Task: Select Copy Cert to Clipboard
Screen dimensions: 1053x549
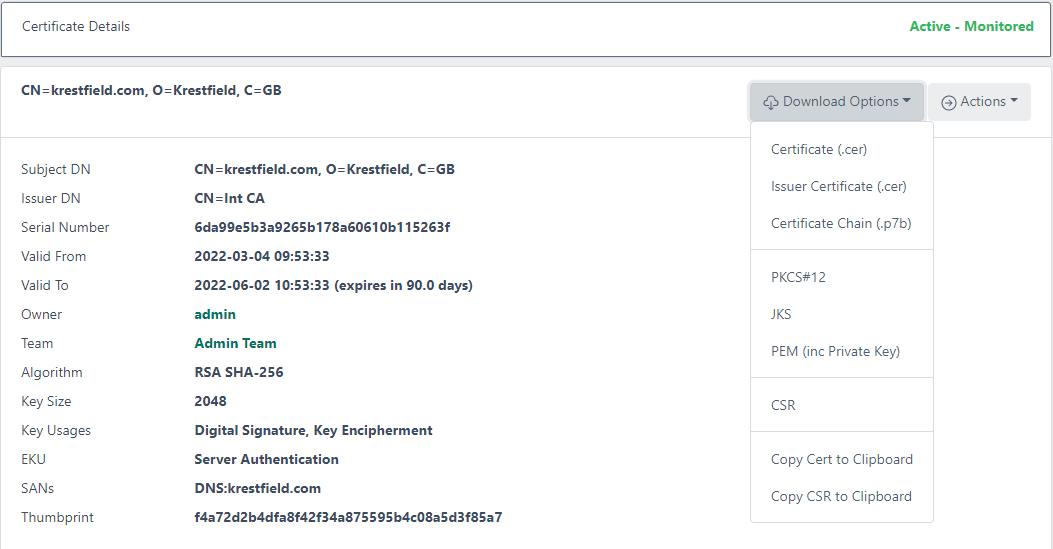Action: [x=841, y=459]
